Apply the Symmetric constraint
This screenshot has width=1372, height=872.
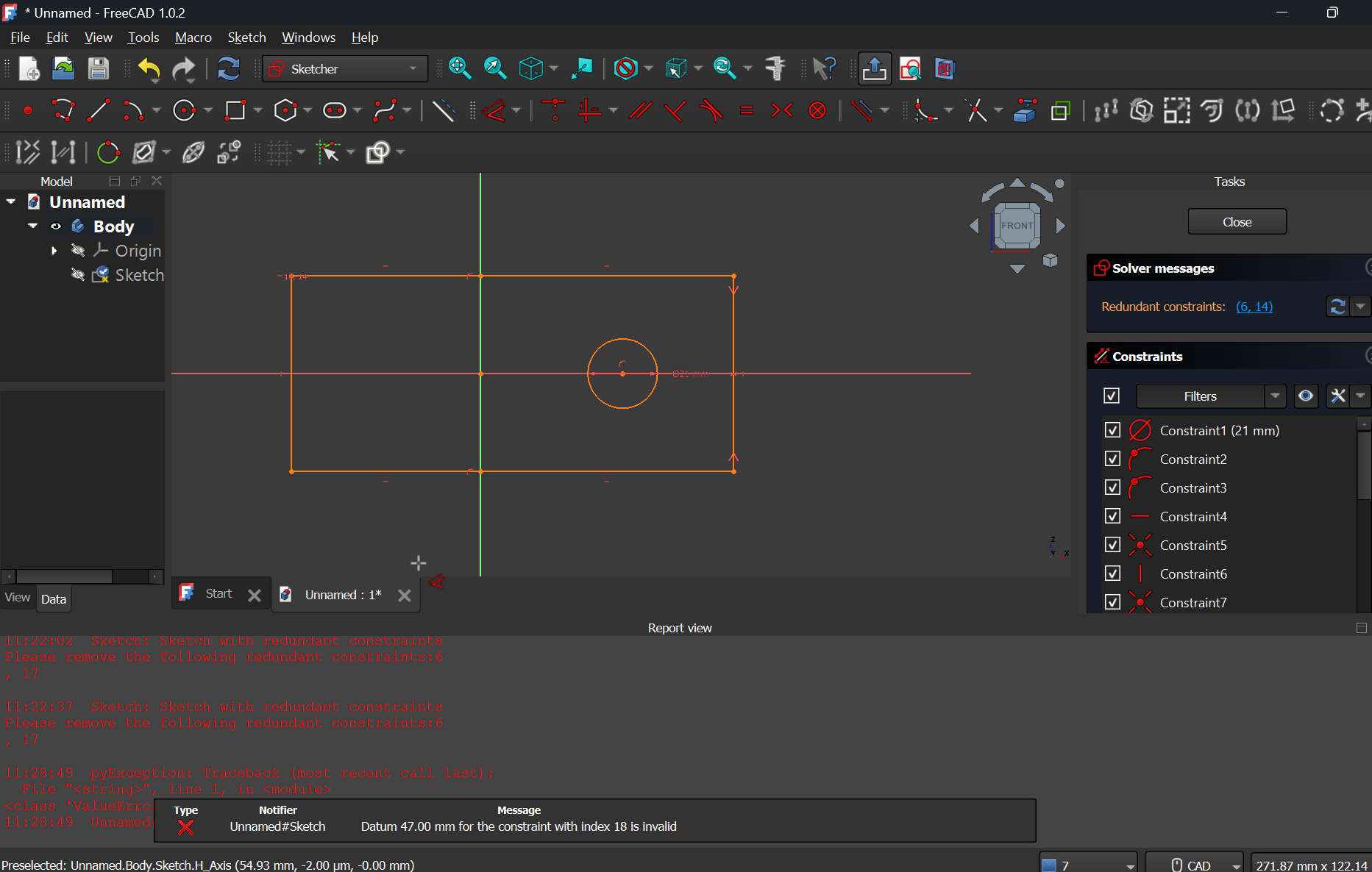click(x=781, y=111)
